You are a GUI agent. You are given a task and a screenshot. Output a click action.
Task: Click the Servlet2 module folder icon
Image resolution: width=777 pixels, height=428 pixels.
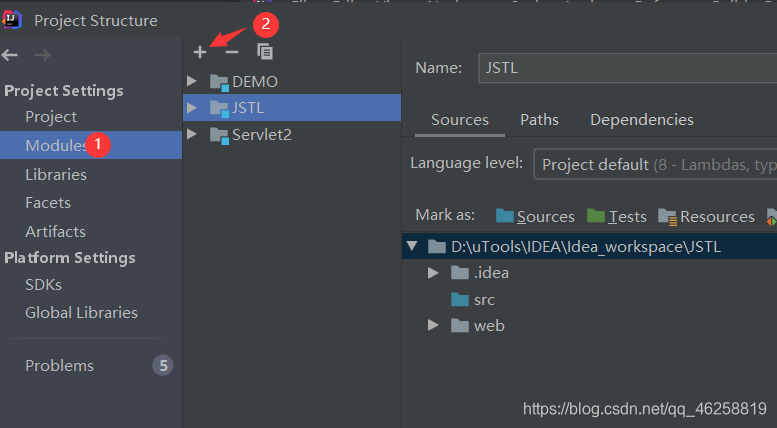coord(219,135)
